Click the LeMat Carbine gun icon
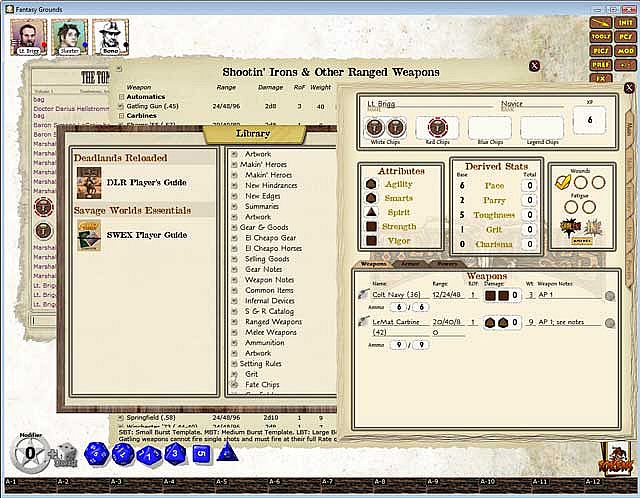The width and height of the screenshot is (640, 498). (x=363, y=322)
